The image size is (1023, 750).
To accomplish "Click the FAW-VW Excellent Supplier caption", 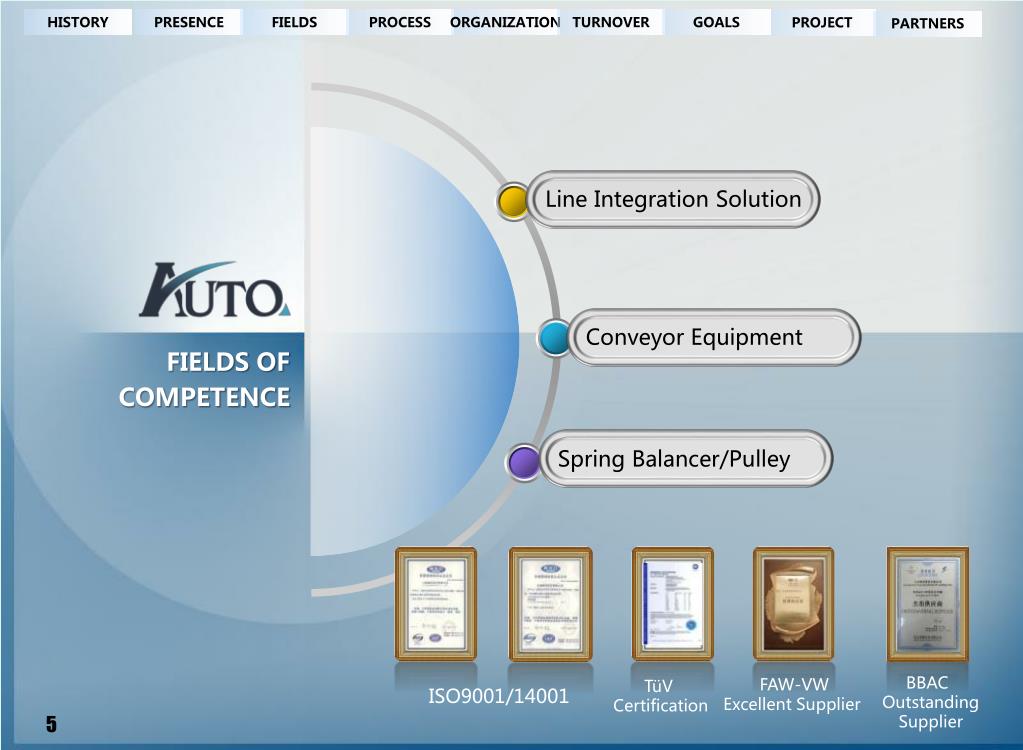I will [x=792, y=695].
